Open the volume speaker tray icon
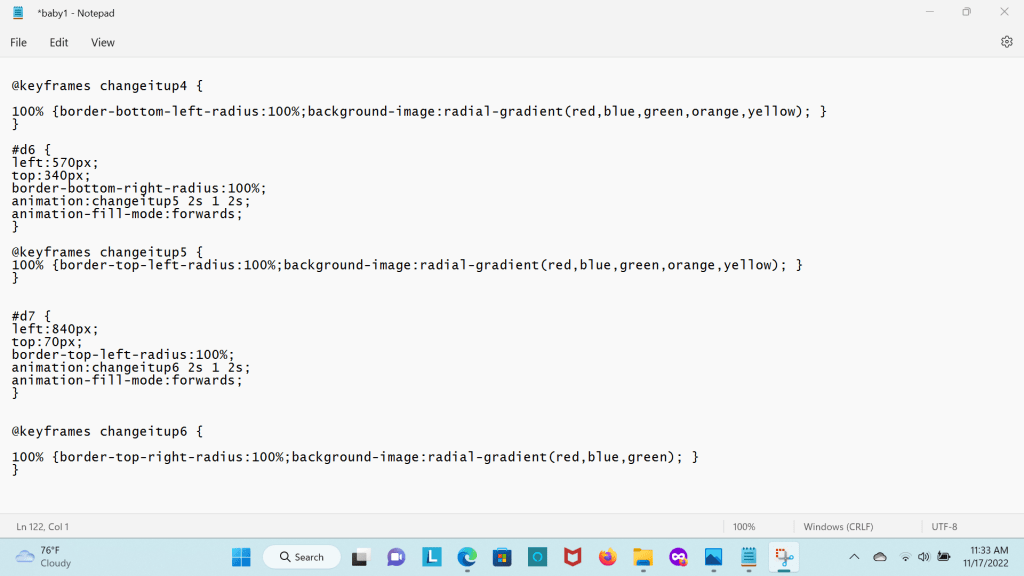Viewport: 1024px width, 576px height. pyautogui.click(x=923, y=557)
